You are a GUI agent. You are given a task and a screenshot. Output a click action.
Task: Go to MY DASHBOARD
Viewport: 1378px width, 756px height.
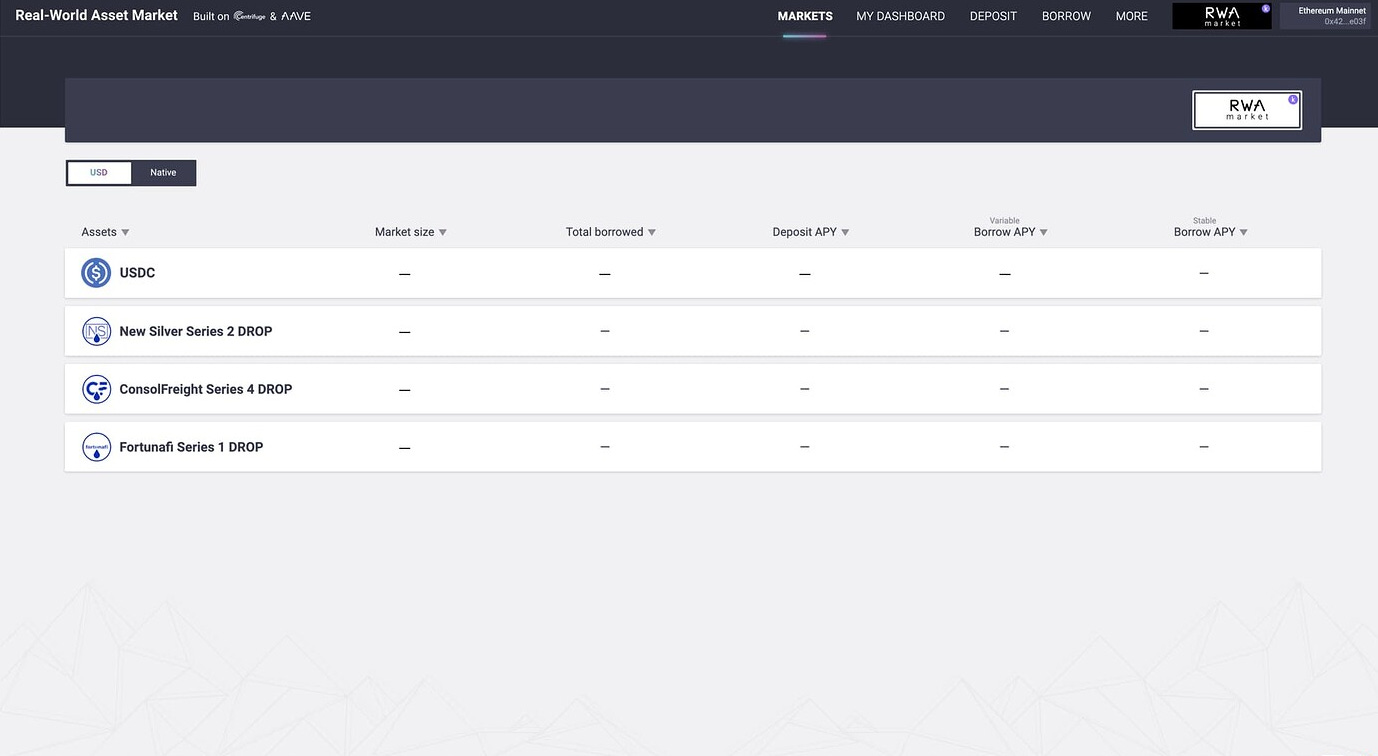[901, 16]
